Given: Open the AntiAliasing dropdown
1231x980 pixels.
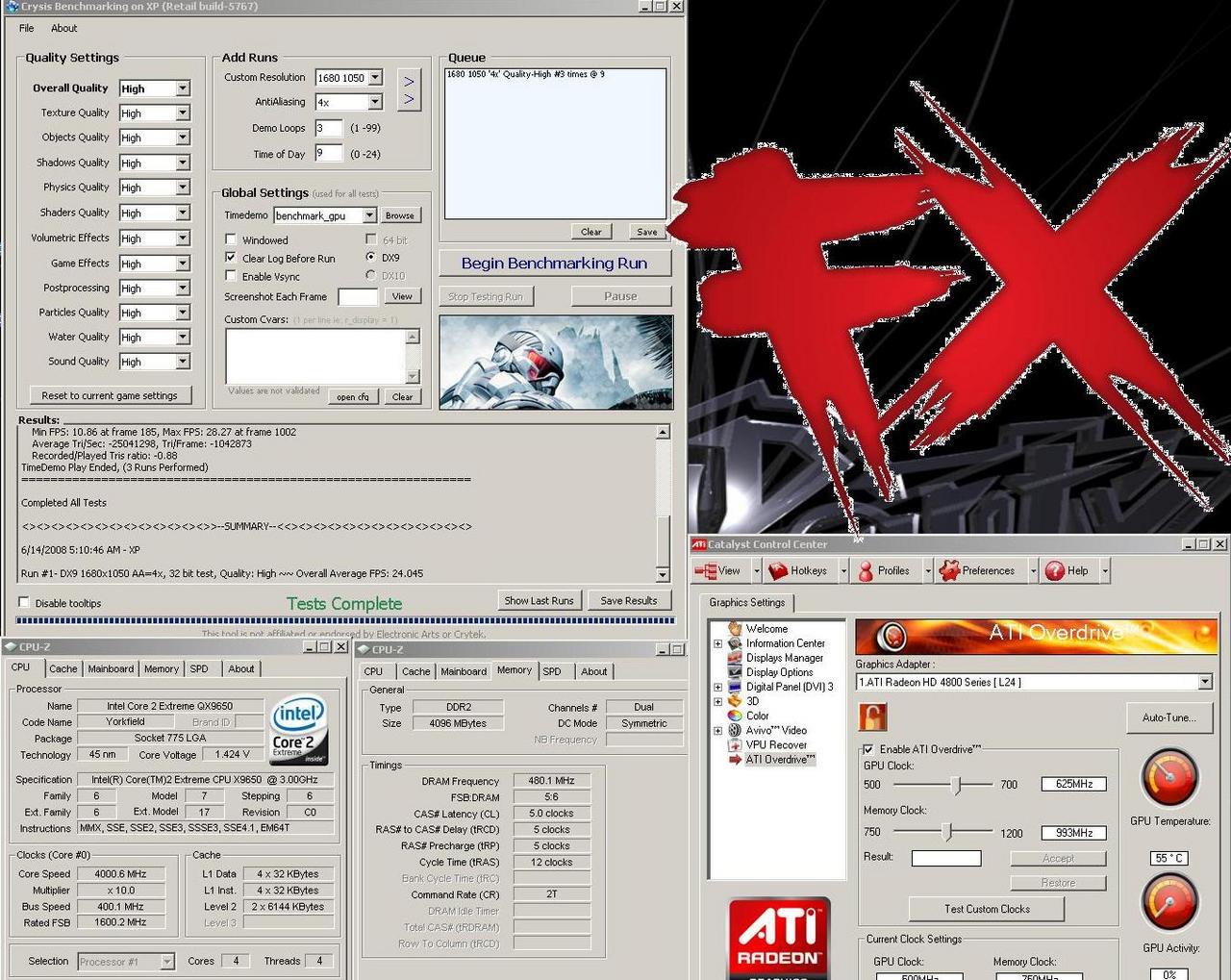Looking at the screenshot, I should pyautogui.click(x=375, y=102).
